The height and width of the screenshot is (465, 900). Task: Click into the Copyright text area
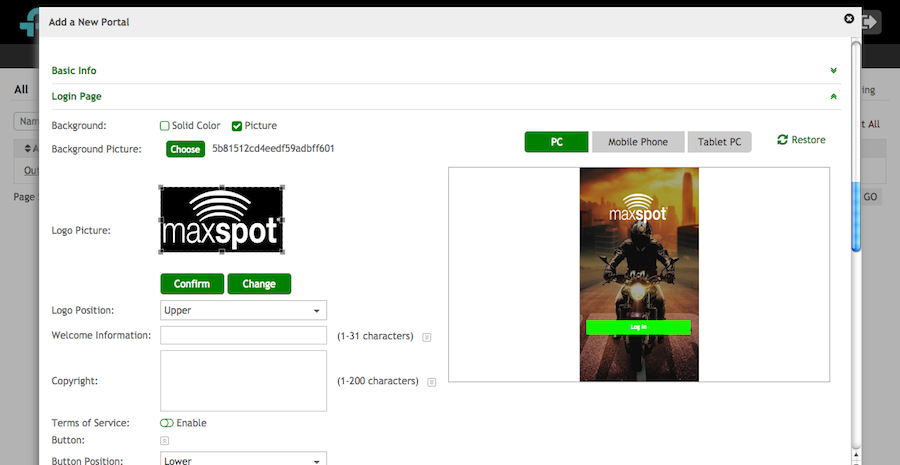(243, 380)
